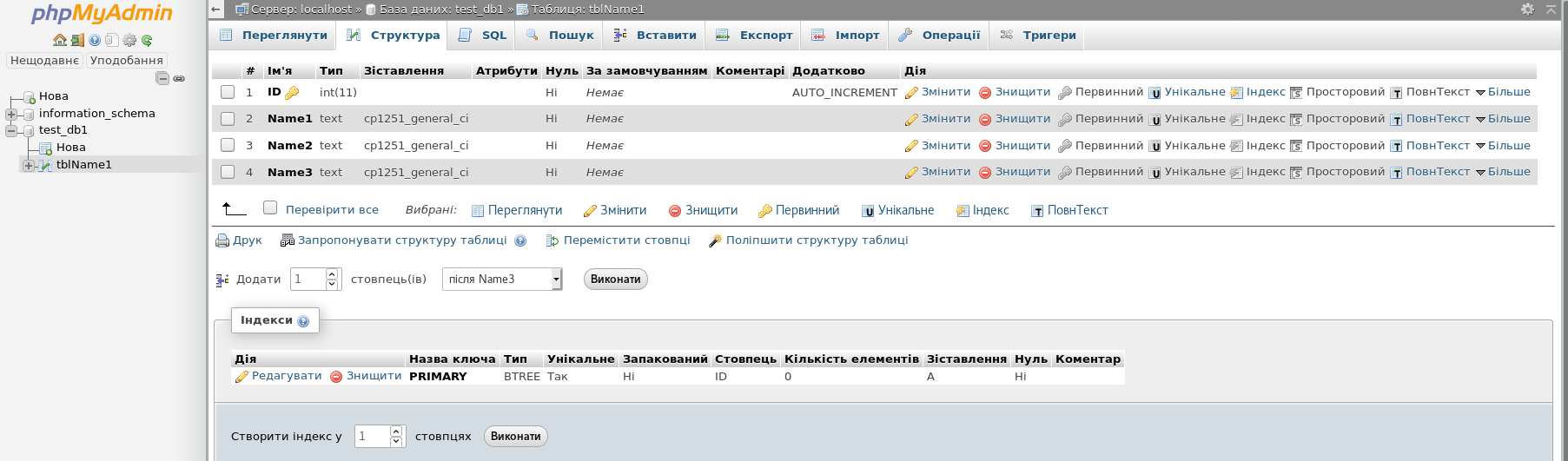Click the collapse-all icon in navigation panel

pos(162,78)
